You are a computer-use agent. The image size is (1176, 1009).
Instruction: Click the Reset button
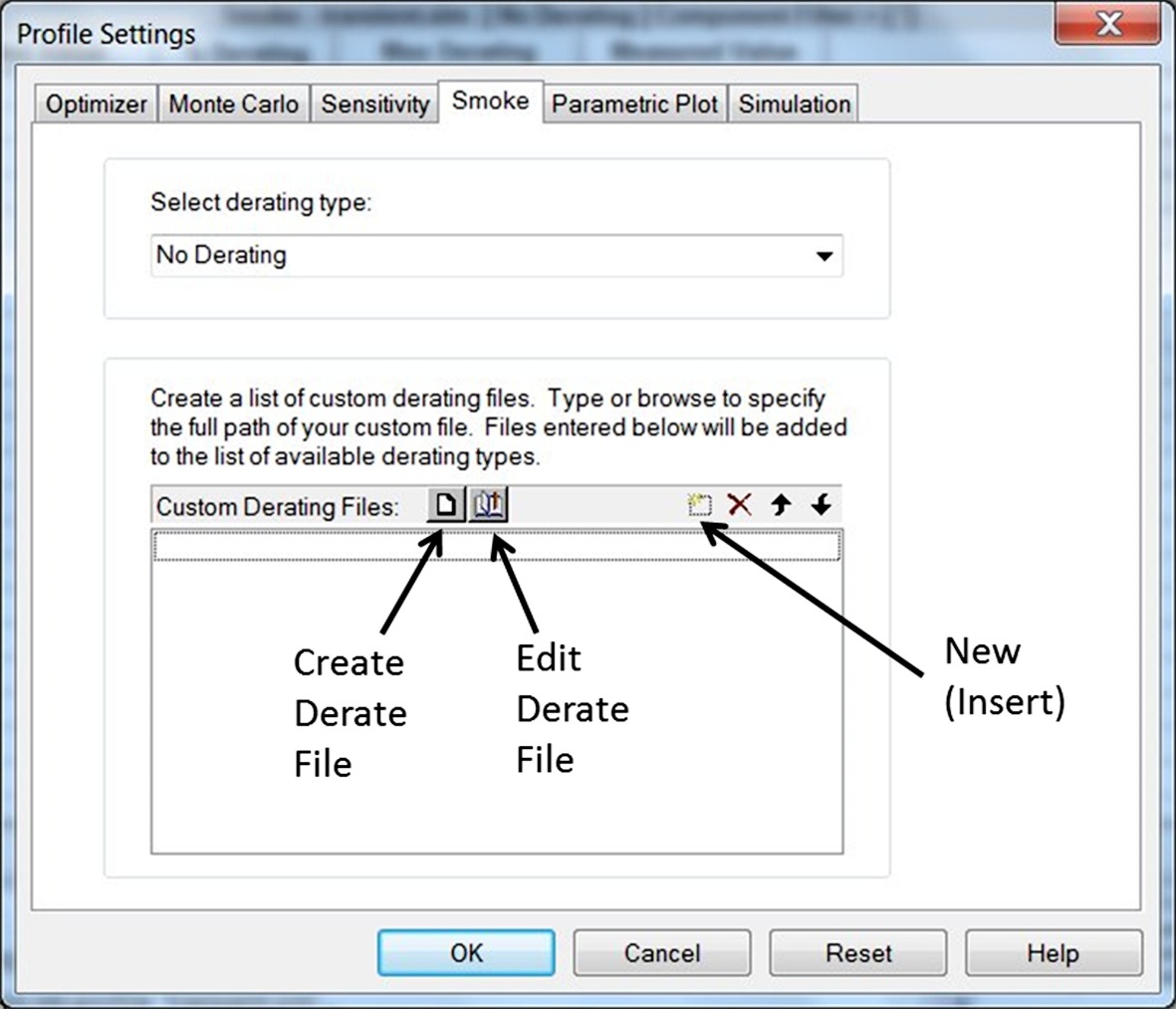tap(857, 953)
